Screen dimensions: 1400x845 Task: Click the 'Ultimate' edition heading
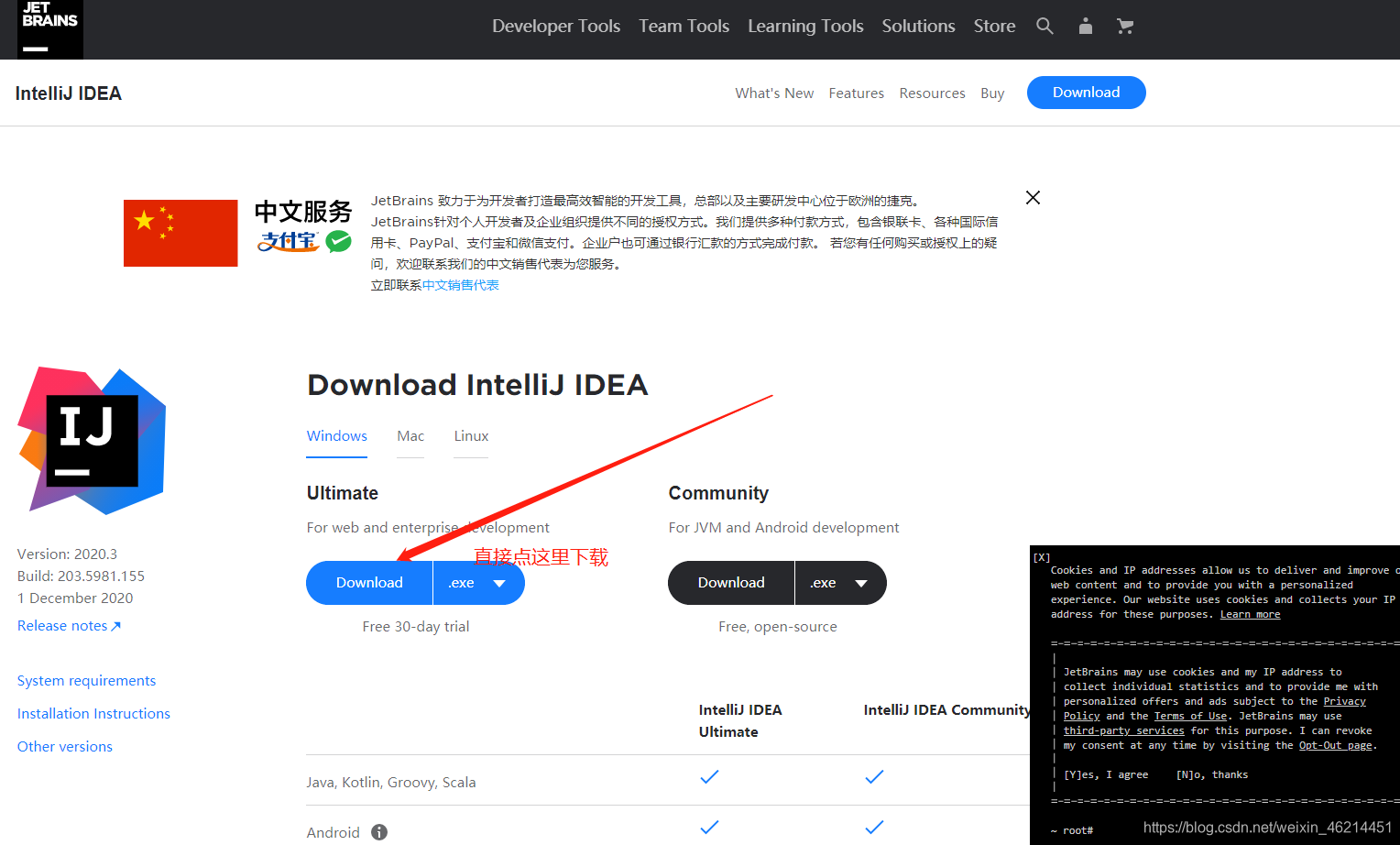tap(343, 493)
